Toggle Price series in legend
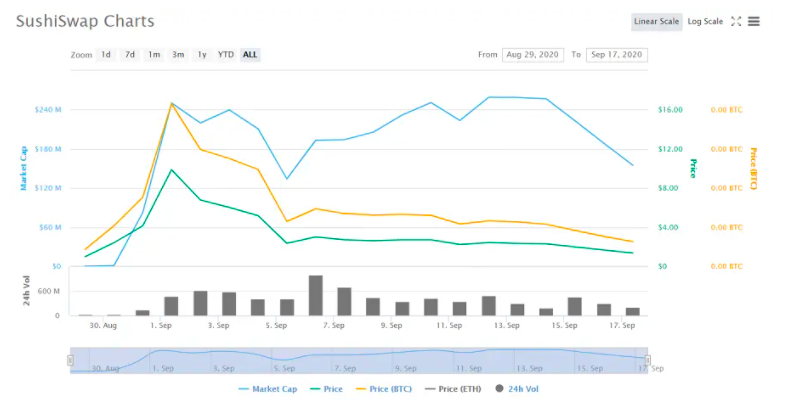This screenshot has width=798, height=400. click(327, 389)
